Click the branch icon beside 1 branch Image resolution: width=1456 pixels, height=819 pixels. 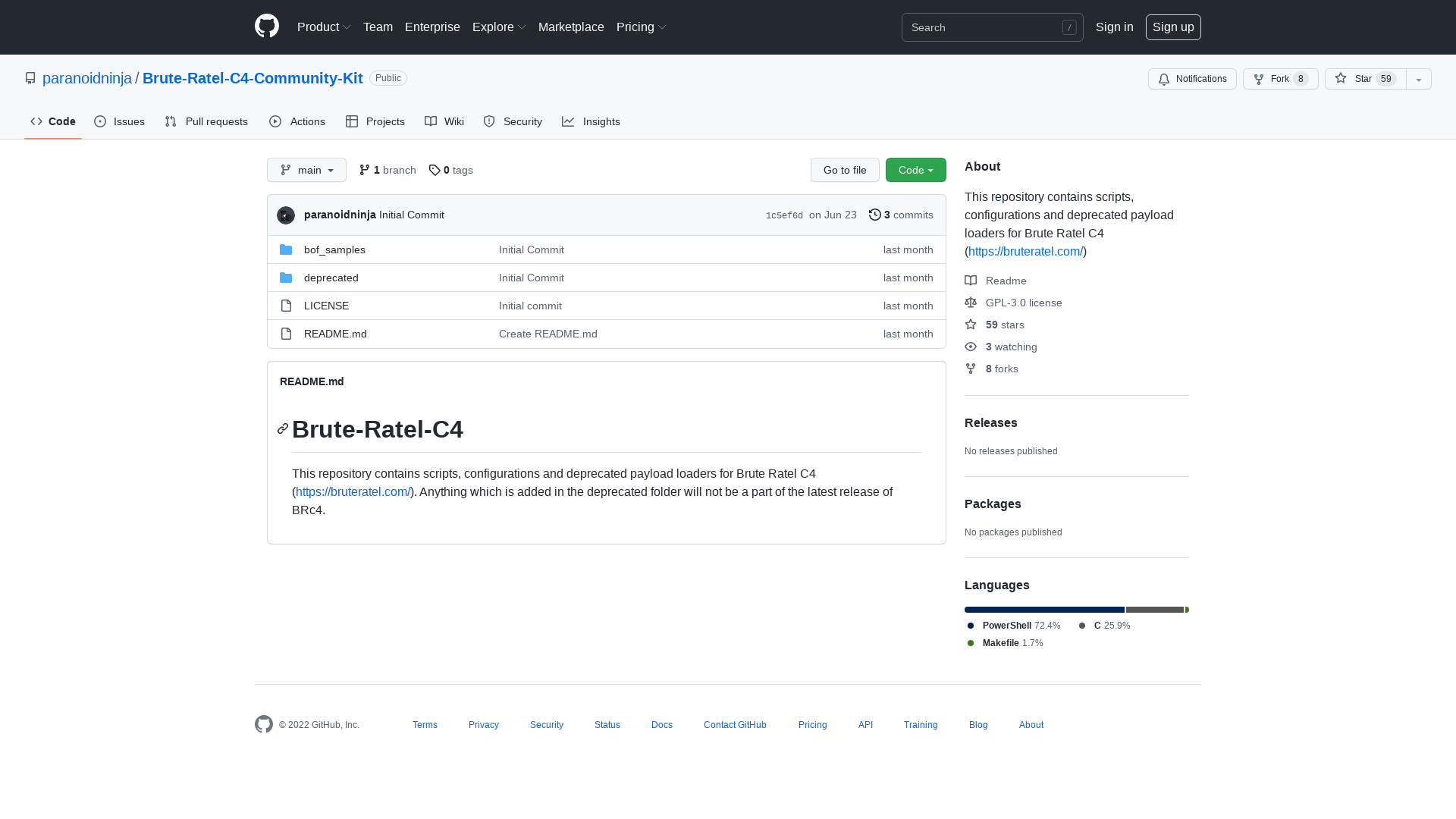pyautogui.click(x=366, y=170)
